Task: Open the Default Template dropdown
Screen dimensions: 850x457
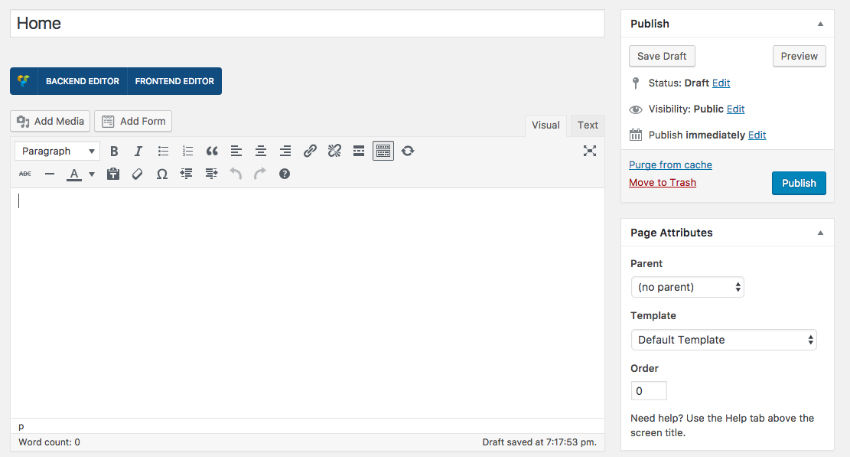Action: pyautogui.click(x=724, y=340)
